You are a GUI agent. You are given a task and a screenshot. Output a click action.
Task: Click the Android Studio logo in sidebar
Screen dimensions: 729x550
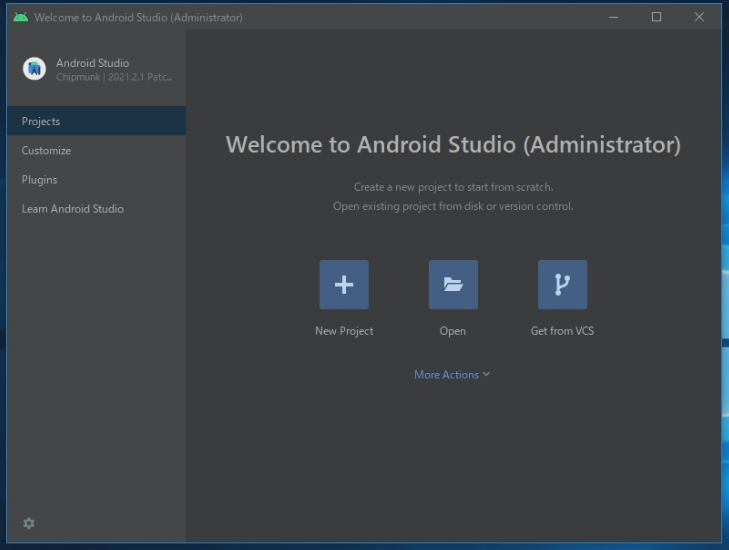35,69
